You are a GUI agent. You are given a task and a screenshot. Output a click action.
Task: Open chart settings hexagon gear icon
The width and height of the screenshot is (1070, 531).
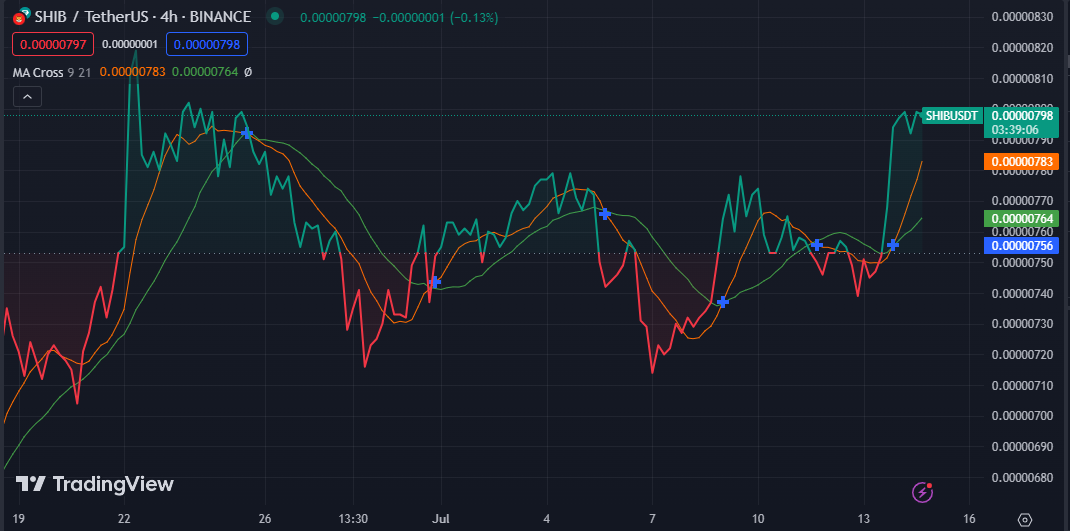[1025, 520]
